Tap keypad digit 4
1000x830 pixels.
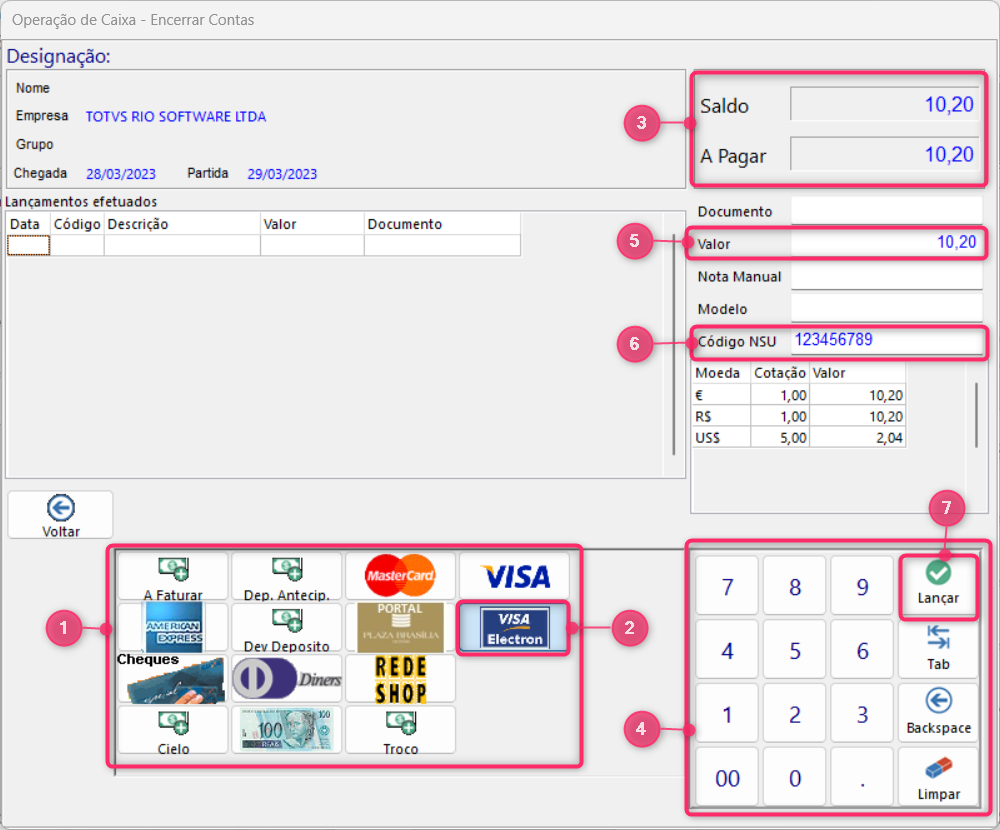click(727, 650)
